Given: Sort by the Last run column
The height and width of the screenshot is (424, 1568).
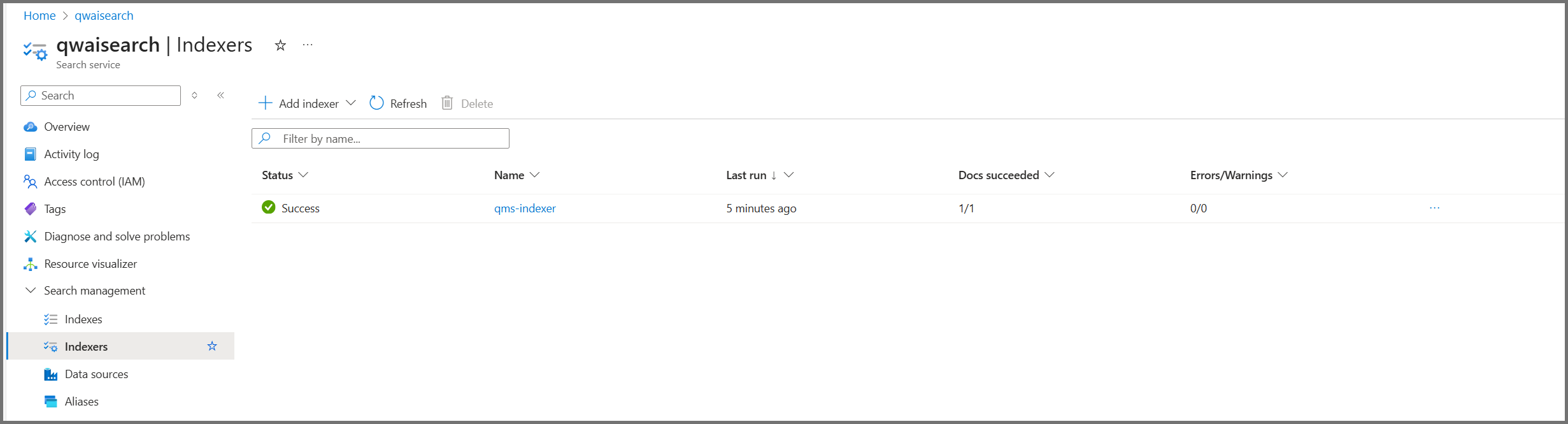Looking at the screenshot, I should 746,175.
